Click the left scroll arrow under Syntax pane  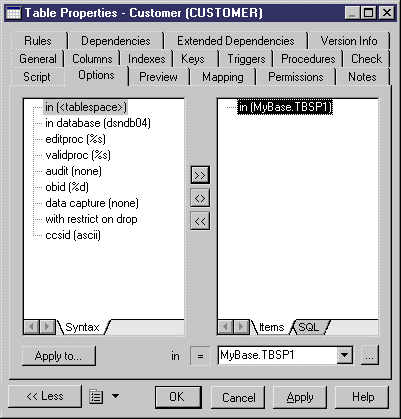[31, 327]
